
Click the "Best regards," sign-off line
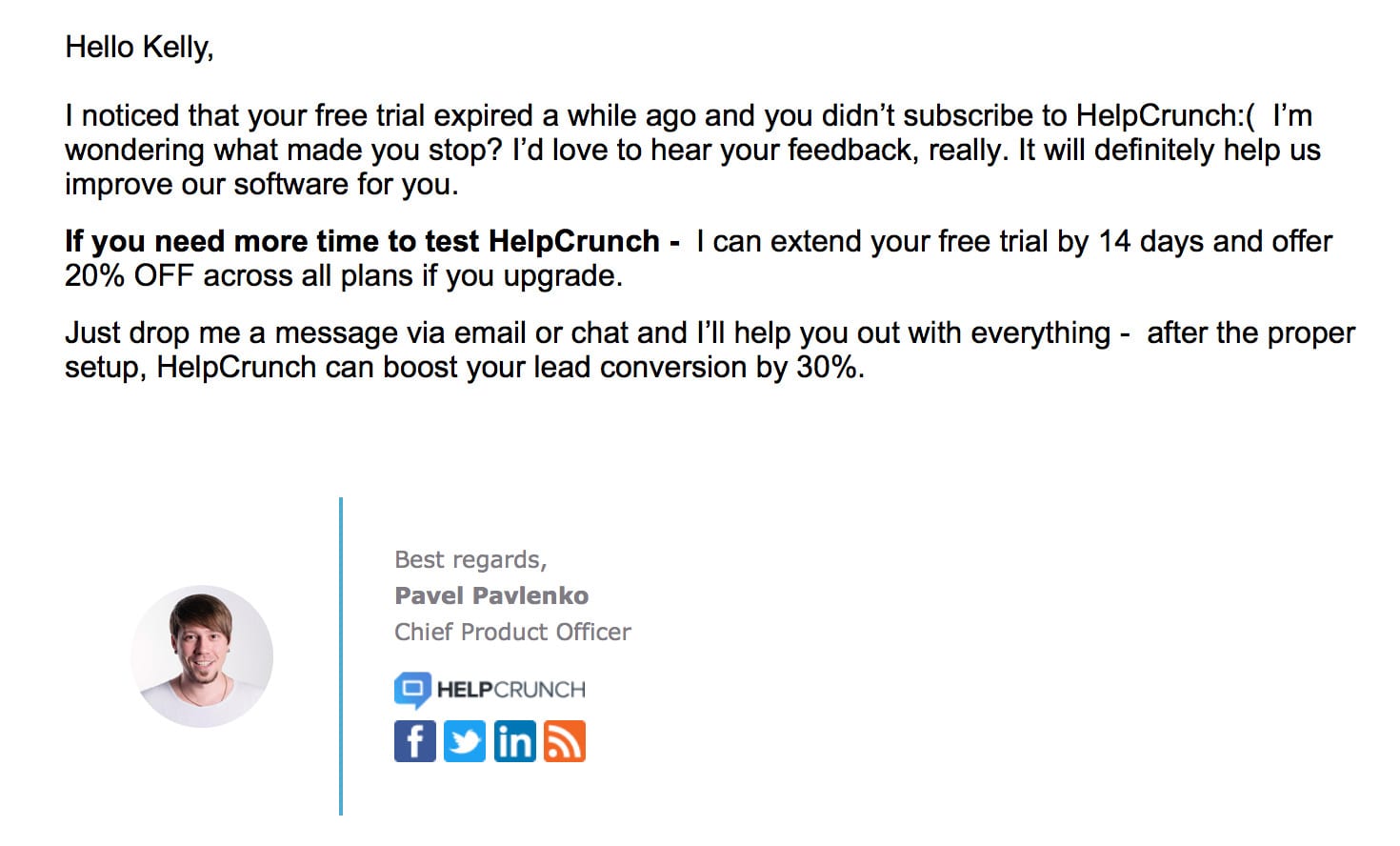click(x=470, y=559)
